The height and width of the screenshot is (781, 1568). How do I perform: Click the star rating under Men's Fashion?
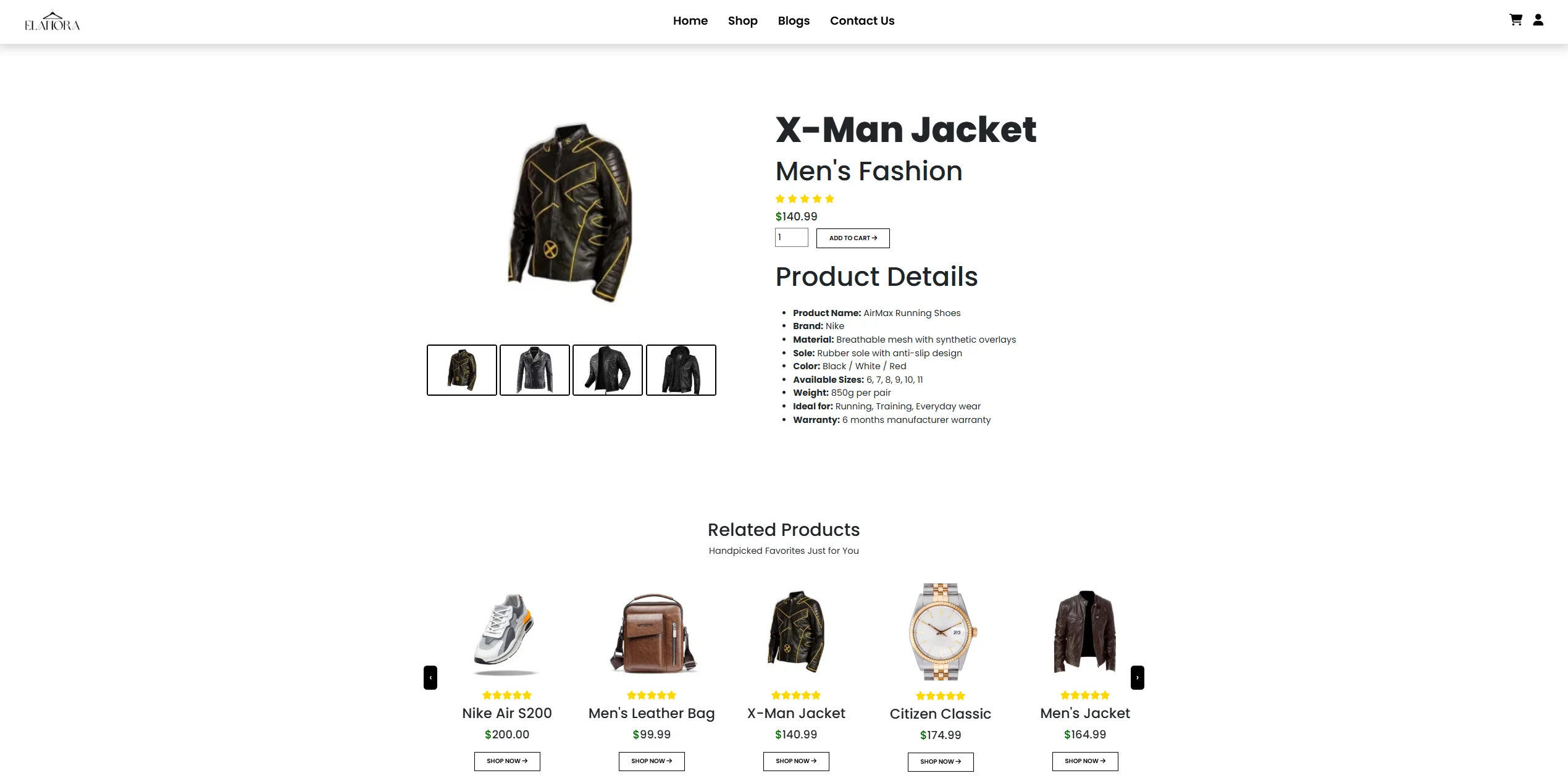[x=805, y=199]
